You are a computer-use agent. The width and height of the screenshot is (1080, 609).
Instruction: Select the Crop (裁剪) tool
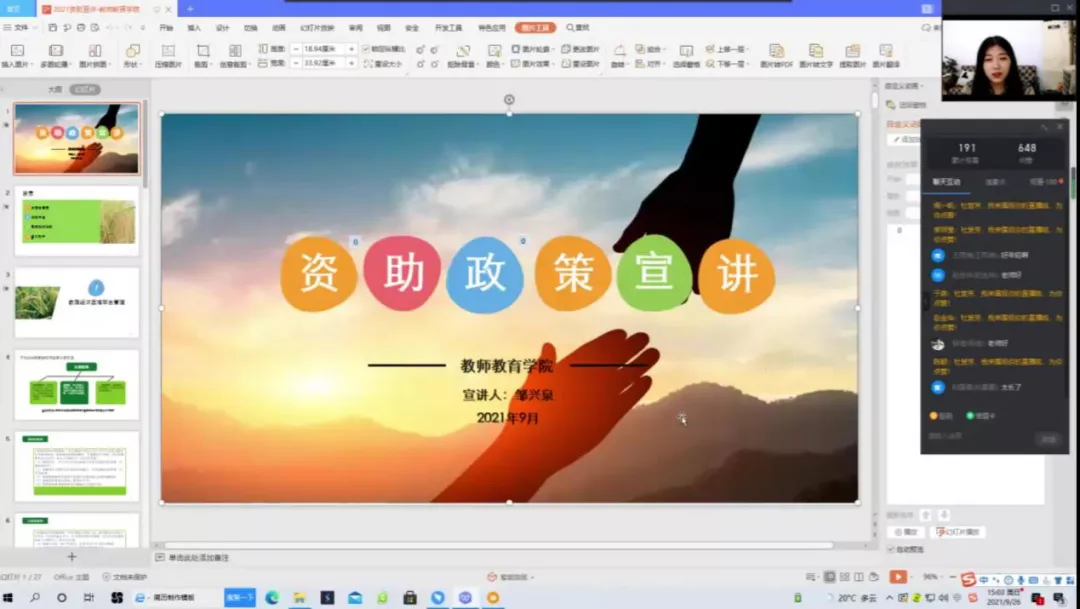[202, 51]
